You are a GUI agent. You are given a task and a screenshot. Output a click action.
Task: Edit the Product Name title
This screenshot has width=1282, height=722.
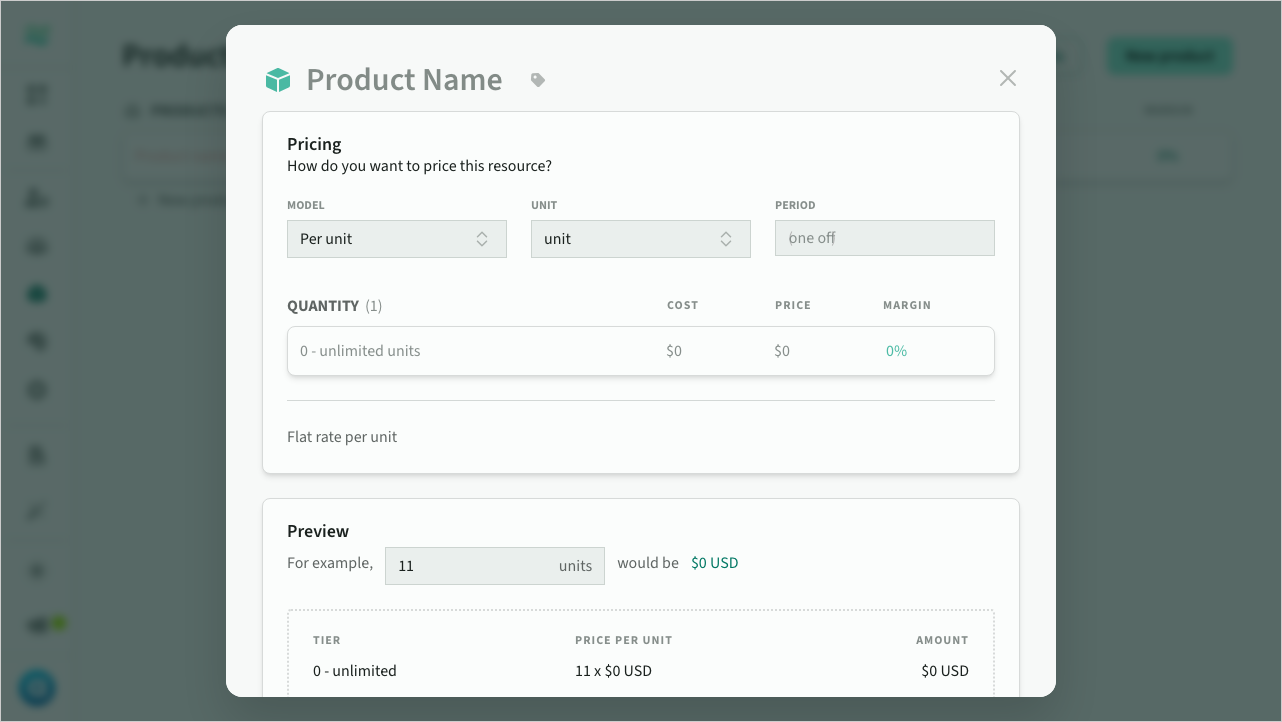404,80
